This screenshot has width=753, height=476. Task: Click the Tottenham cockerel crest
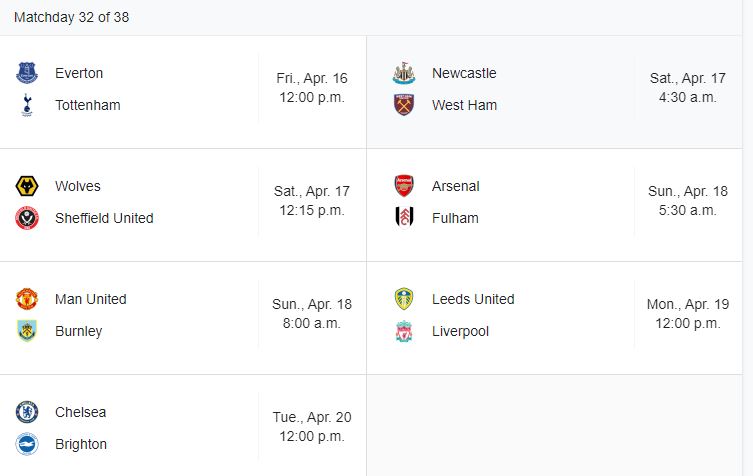pyautogui.click(x=27, y=105)
